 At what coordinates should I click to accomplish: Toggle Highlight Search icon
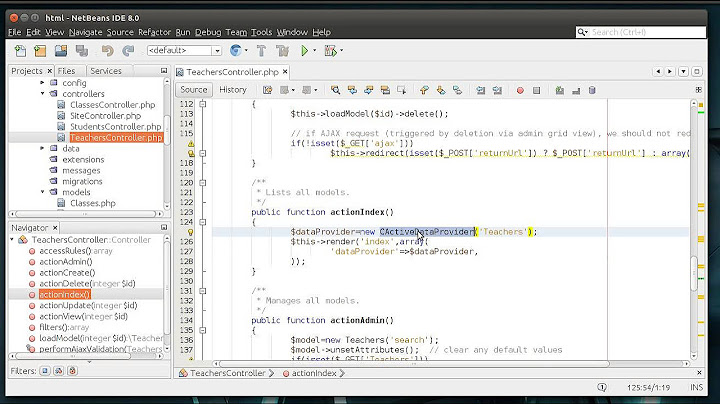(x=385, y=90)
